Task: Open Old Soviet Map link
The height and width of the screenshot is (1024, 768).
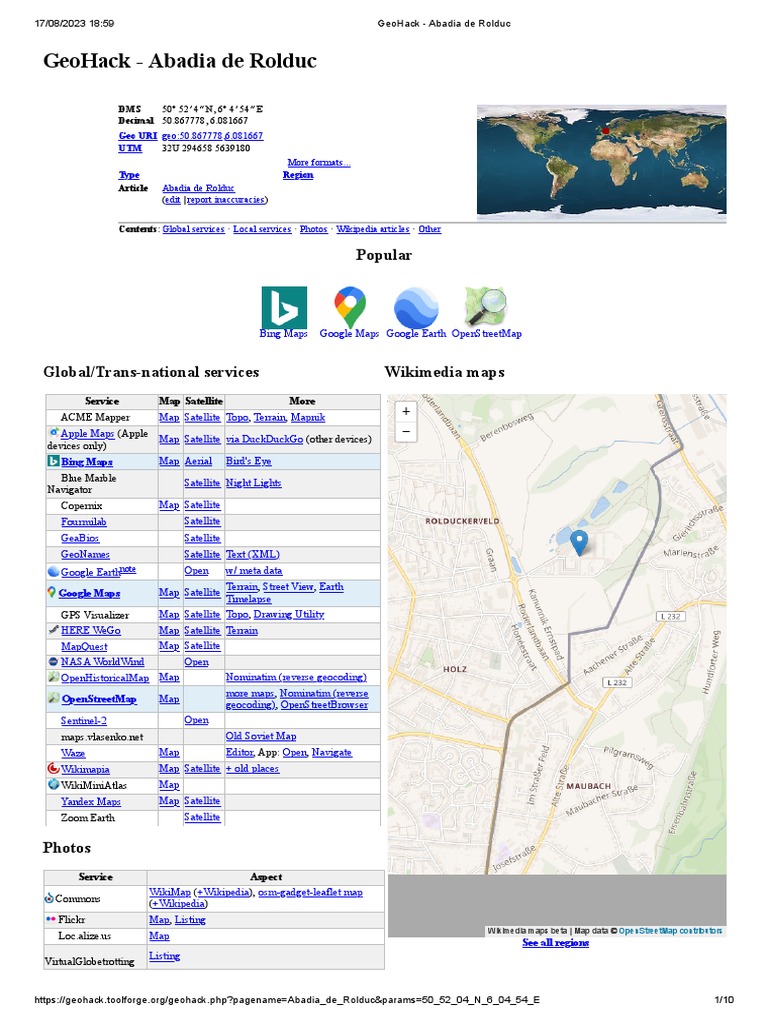Action: tap(261, 737)
